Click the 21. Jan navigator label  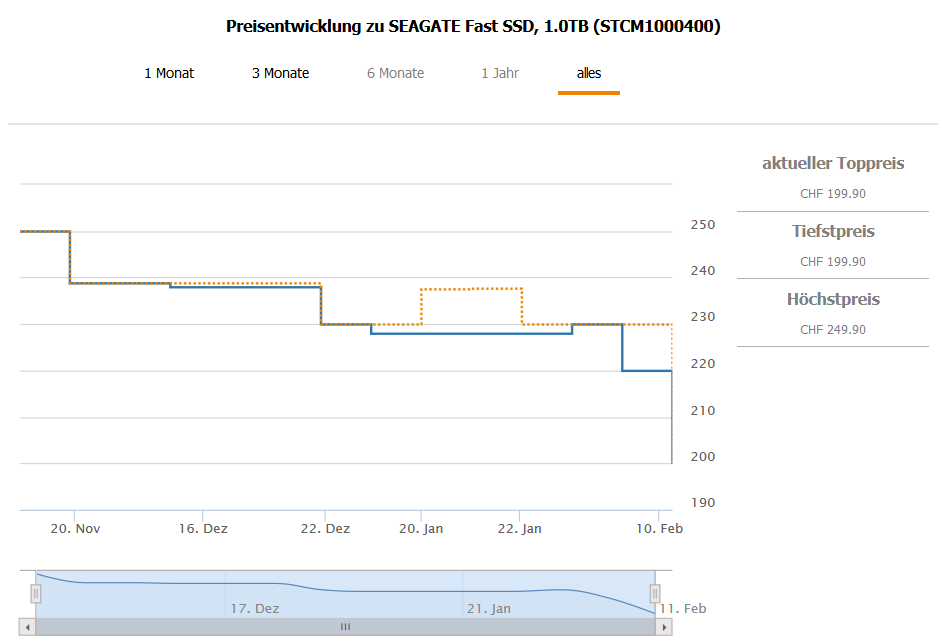click(488, 608)
